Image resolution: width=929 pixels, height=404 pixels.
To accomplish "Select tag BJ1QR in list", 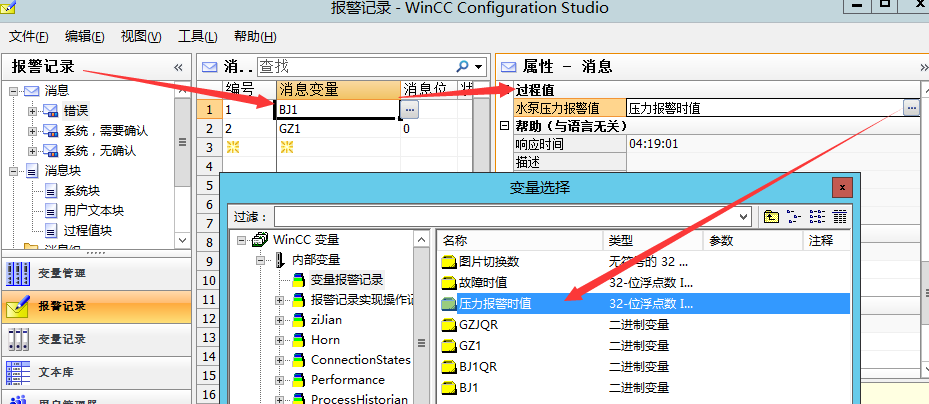I will pos(478,367).
